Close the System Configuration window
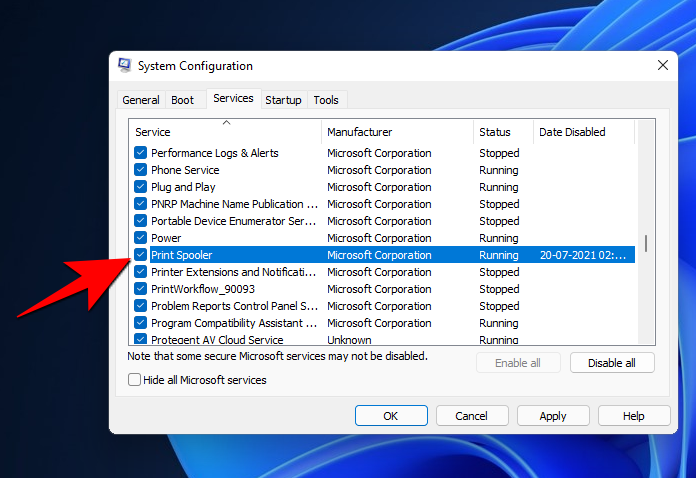Screen dimensions: 696x478 pyautogui.click(x=662, y=66)
